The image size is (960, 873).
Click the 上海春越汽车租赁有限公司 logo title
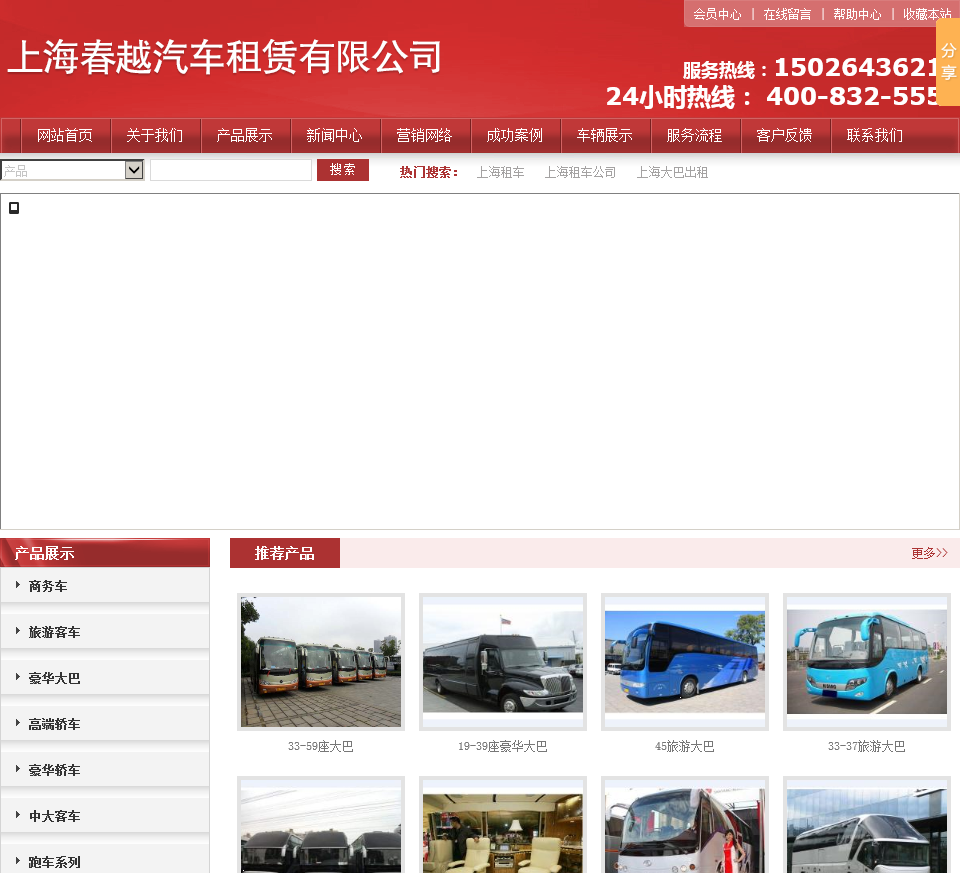coord(225,57)
